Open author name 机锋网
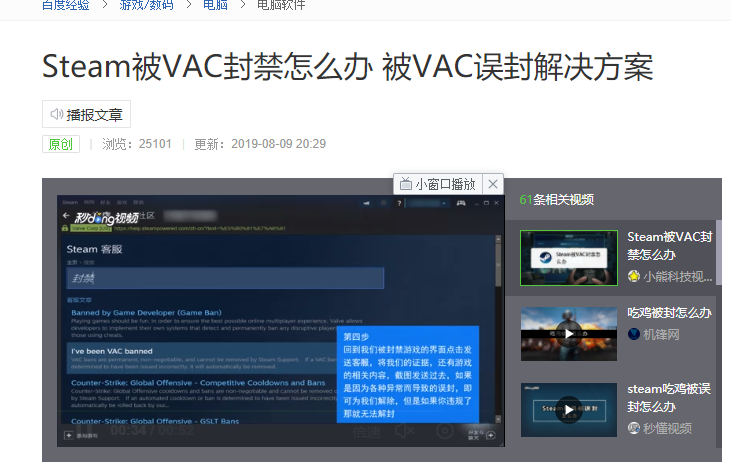Viewport: 731px width, 467px height. pos(661,335)
